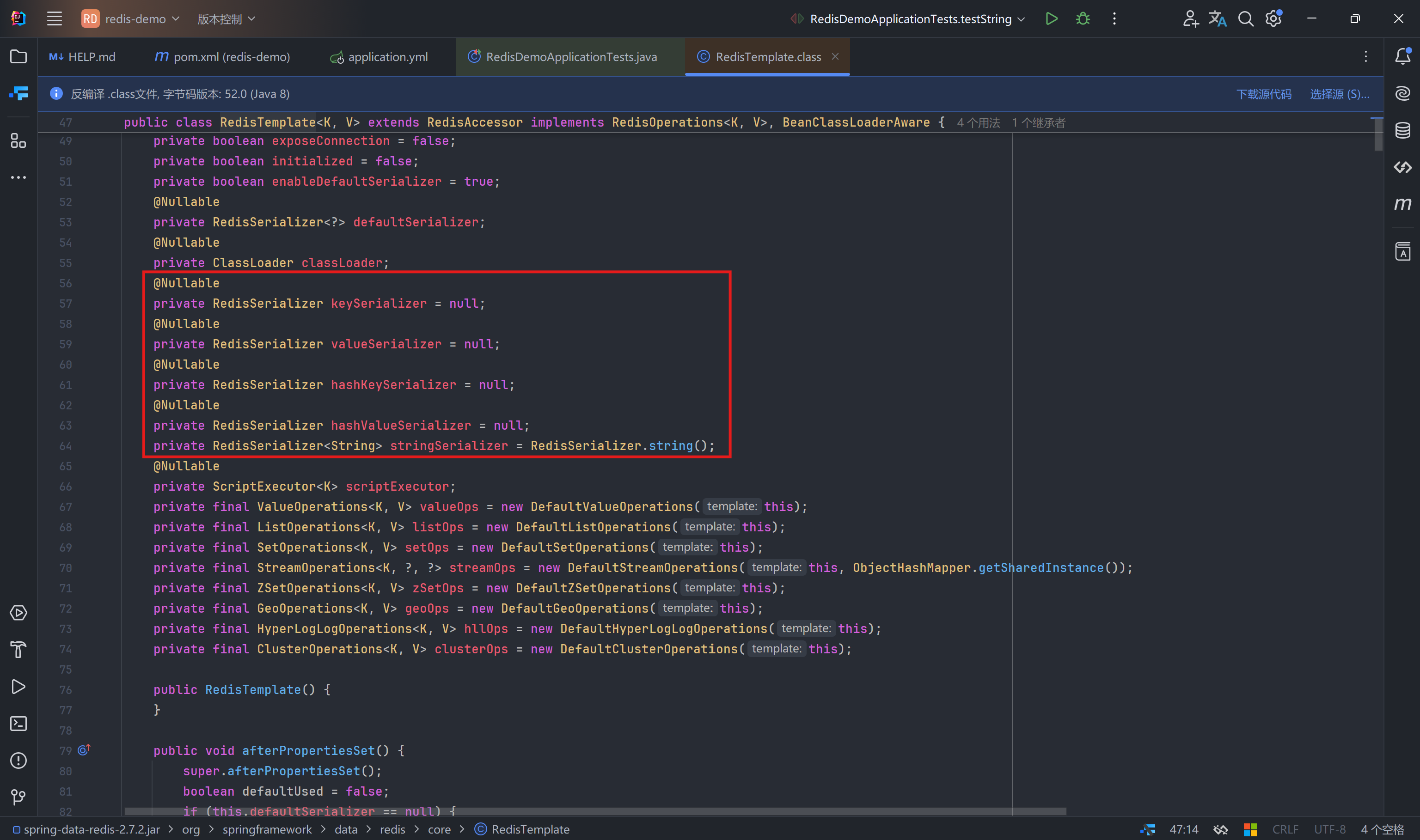This screenshot has height=840, width=1420.
Task: Open the Terminal tool window
Action: point(18,724)
